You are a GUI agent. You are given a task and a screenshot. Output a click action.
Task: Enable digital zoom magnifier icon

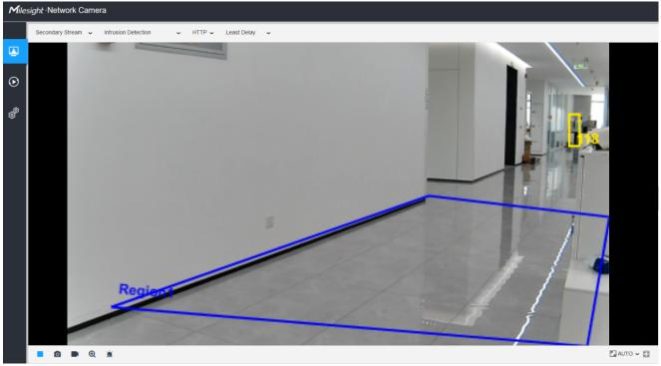(x=92, y=354)
